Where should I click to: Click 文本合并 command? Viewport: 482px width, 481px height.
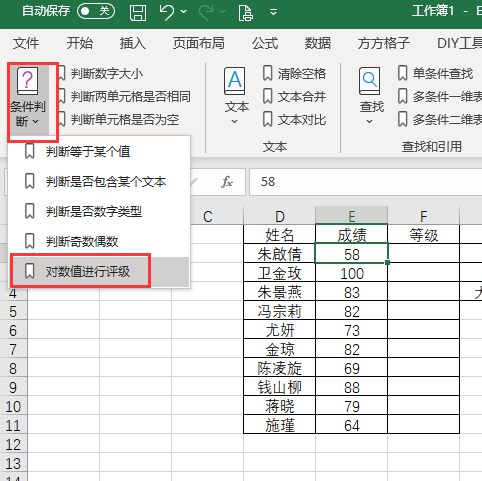coord(302,97)
